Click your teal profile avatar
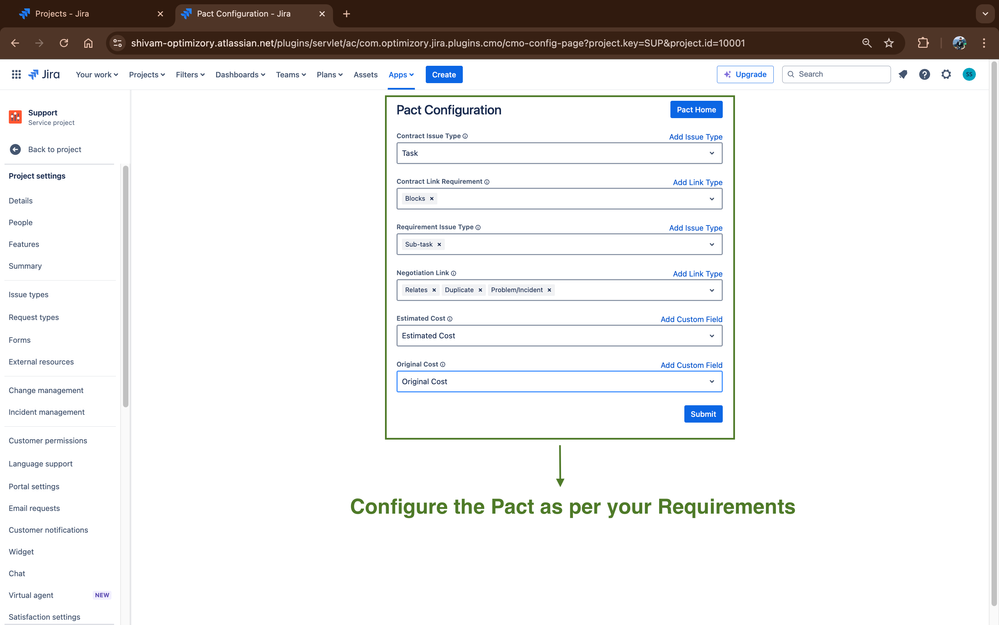Viewport: 999px width, 625px height. click(969, 74)
